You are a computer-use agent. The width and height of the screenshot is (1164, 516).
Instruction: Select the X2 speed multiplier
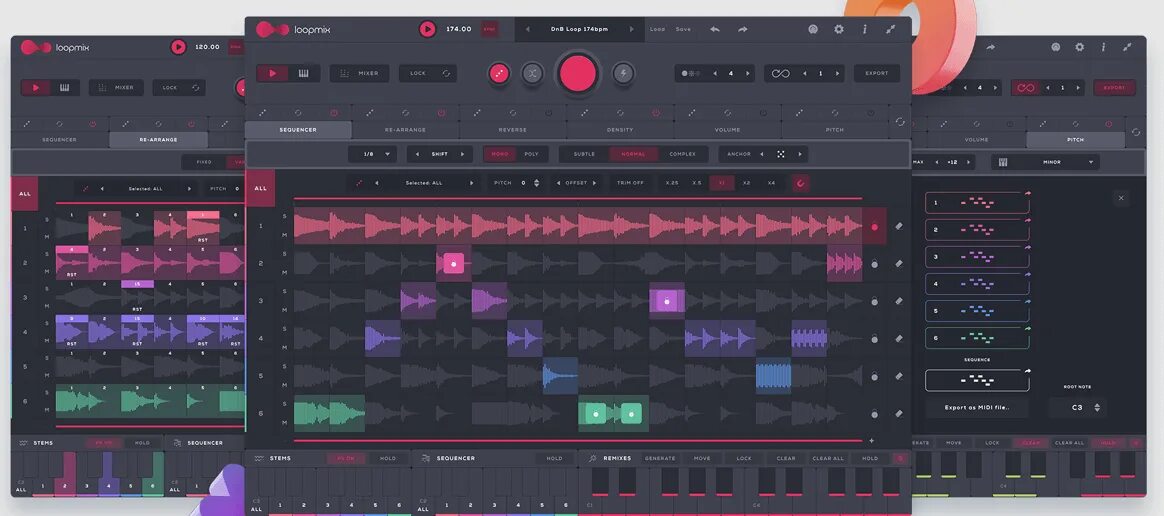coord(746,183)
